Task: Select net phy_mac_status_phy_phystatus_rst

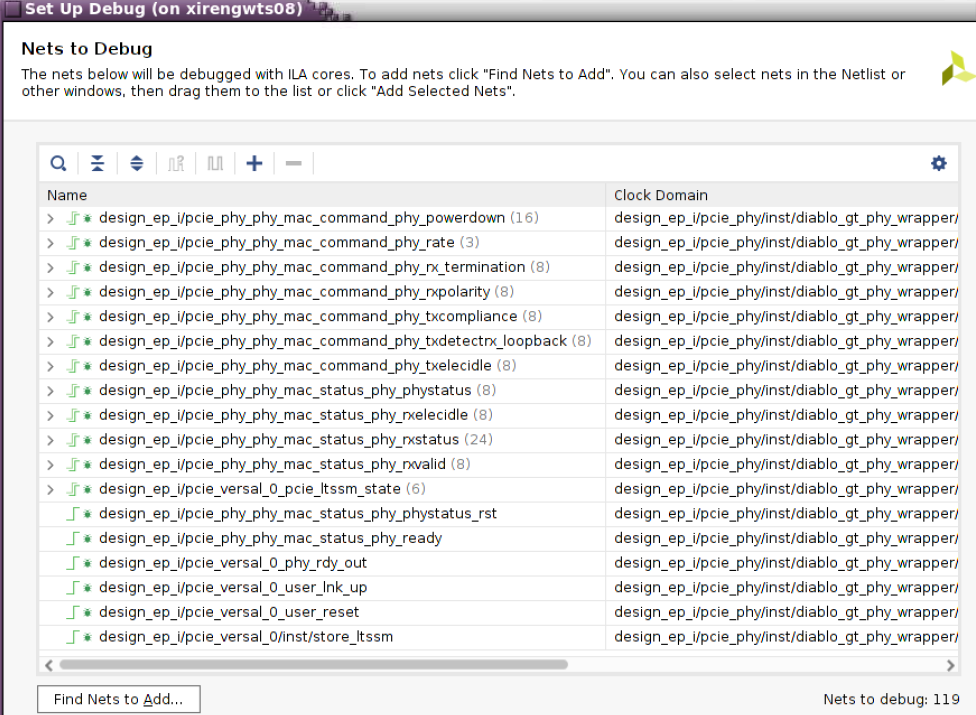Action: coord(298,513)
